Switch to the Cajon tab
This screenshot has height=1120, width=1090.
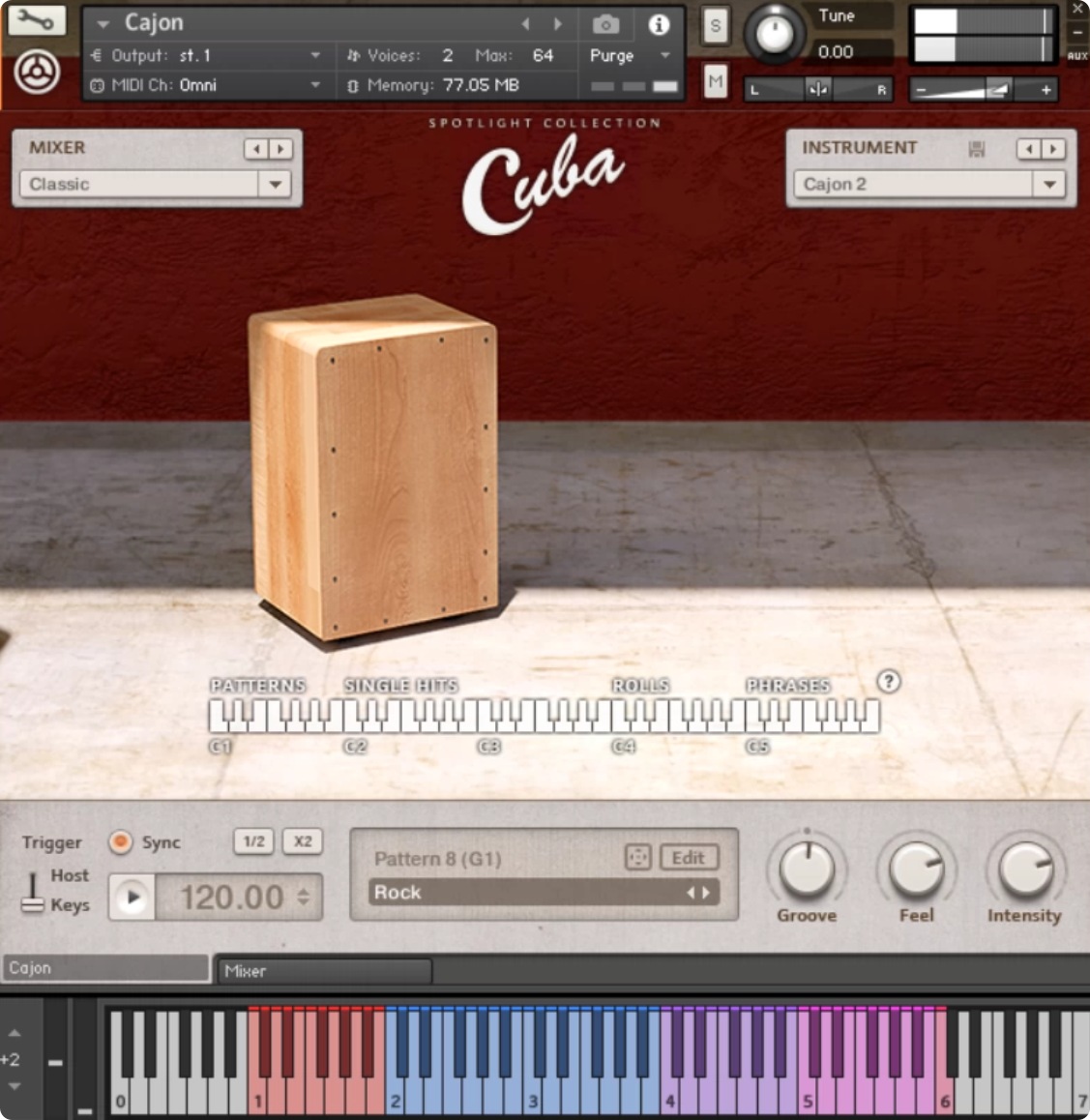click(105, 968)
